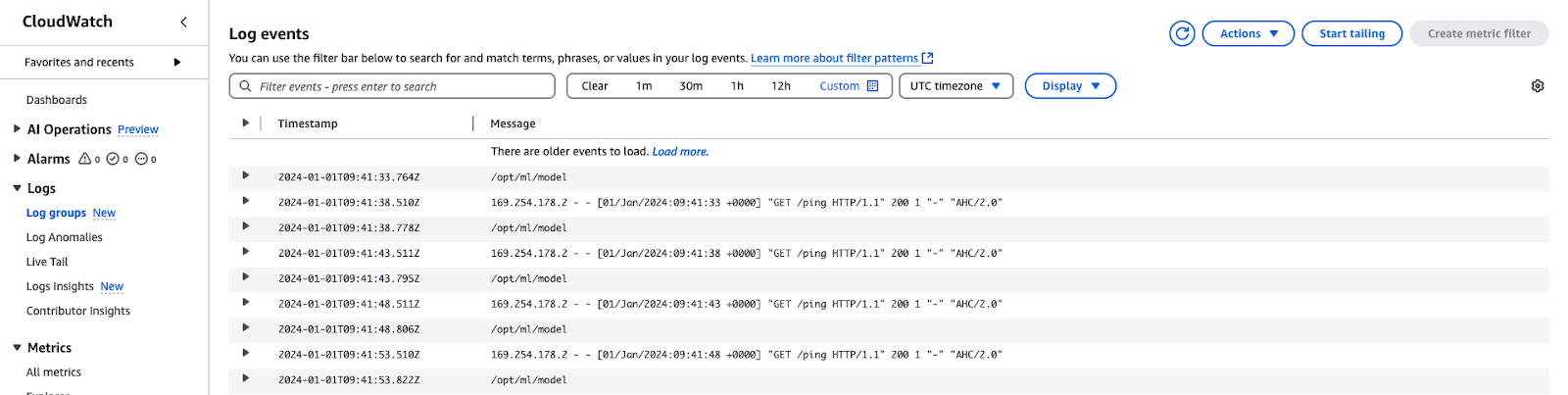Collapse the CloudWatch sidebar with chevron
The width and height of the screenshot is (1568, 395).
(x=183, y=22)
